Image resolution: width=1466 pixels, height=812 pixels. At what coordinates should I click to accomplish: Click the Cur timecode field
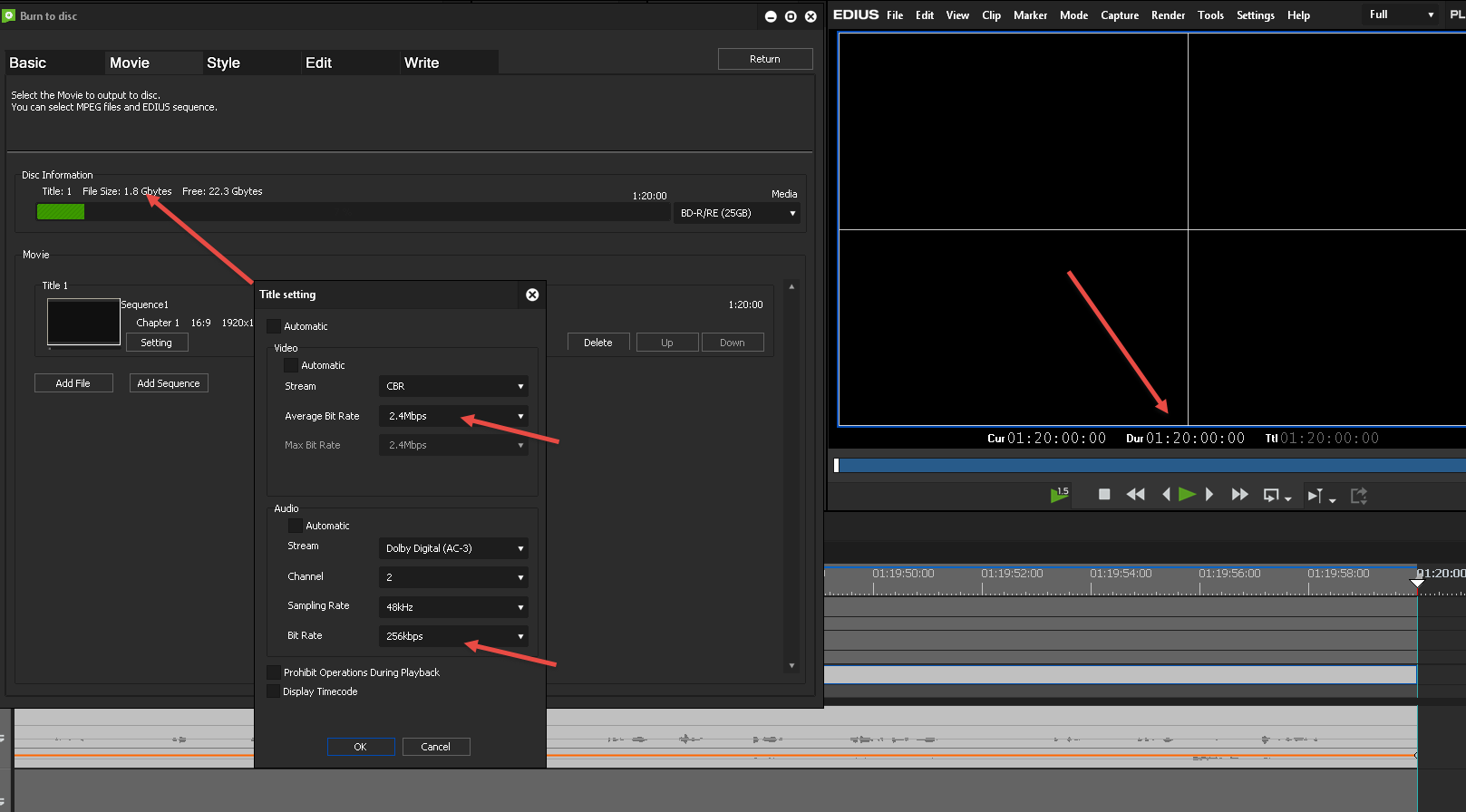[1046, 439]
